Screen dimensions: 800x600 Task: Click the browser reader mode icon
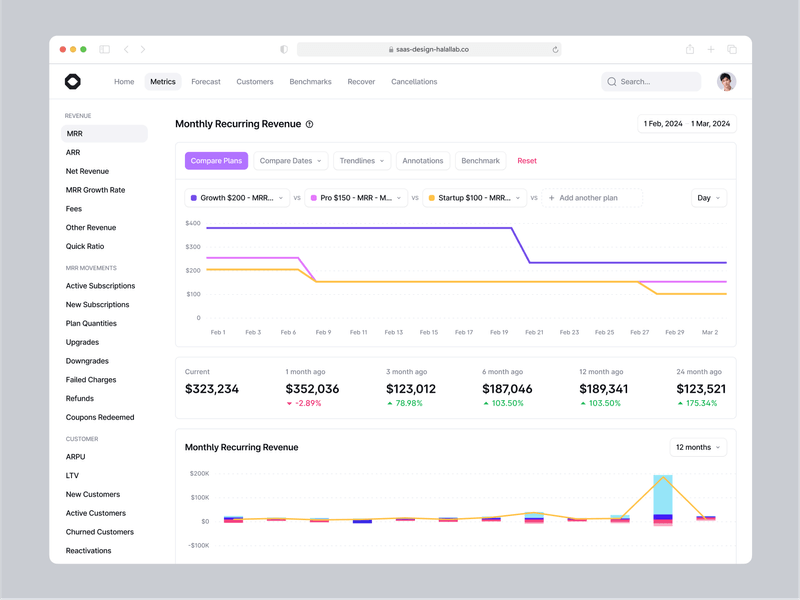pos(283,48)
